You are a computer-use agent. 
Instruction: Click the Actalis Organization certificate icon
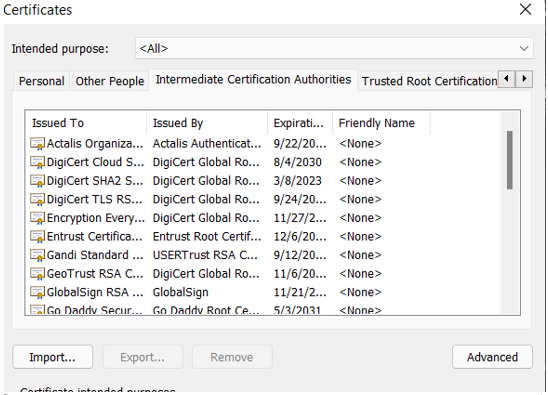click(37, 144)
